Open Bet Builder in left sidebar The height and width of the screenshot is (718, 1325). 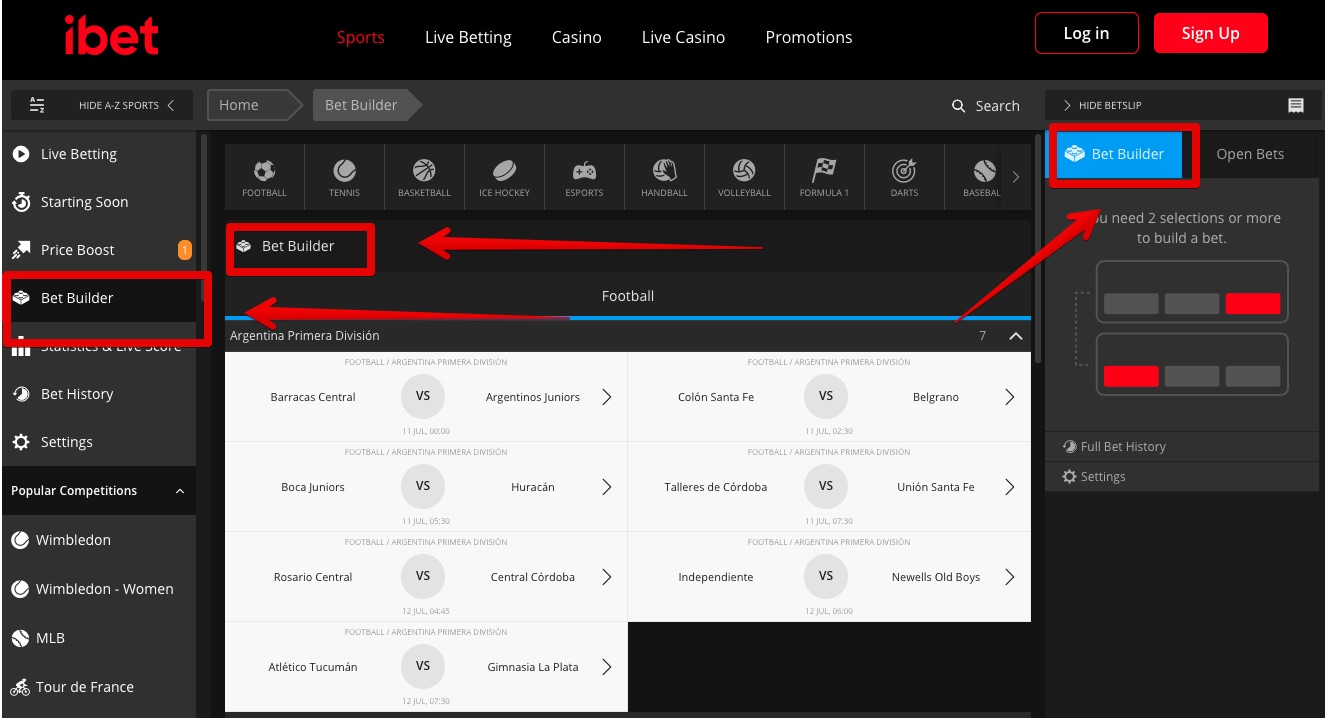pos(100,298)
